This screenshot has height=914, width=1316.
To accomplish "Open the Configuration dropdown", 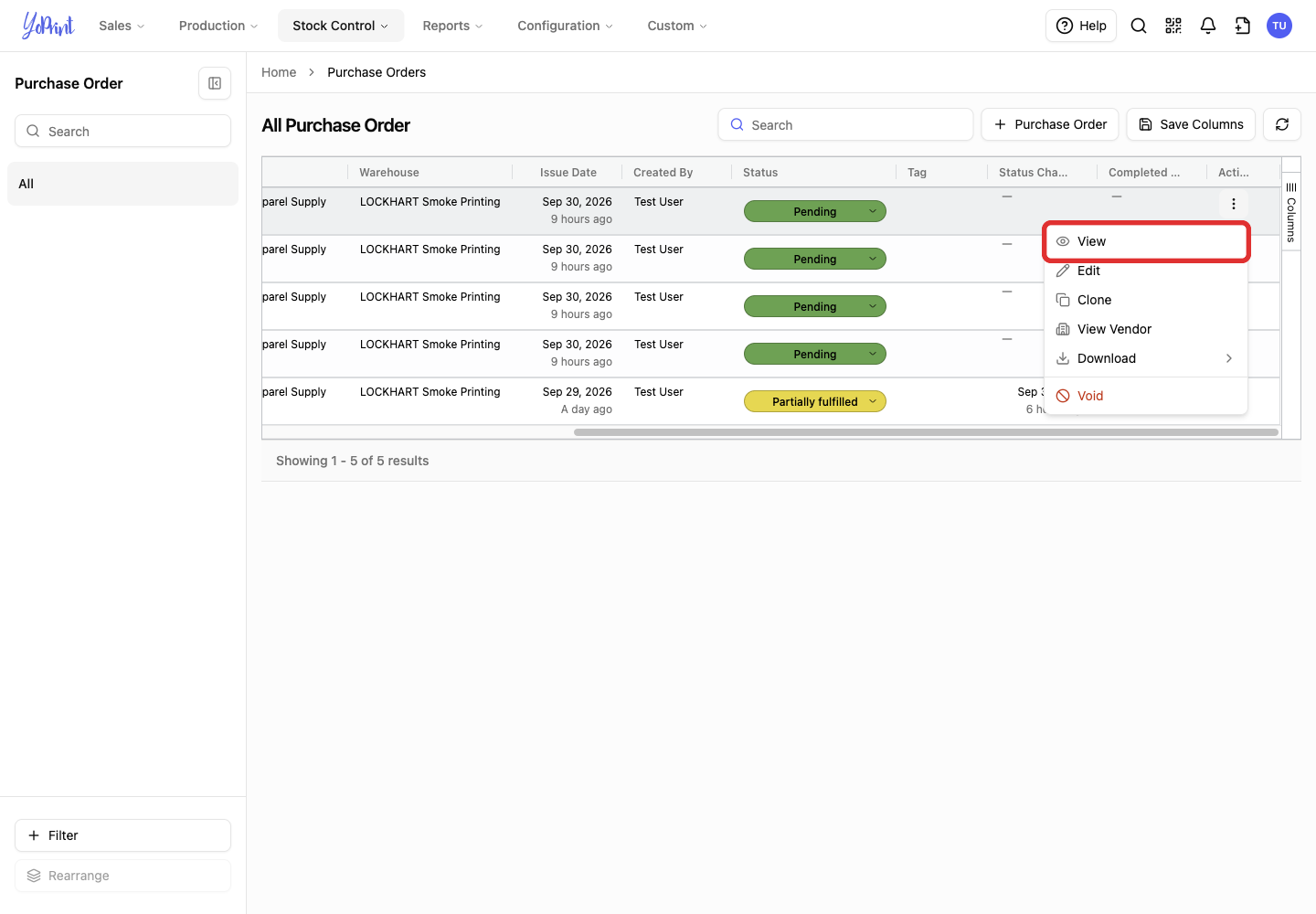I will (x=565, y=26).
